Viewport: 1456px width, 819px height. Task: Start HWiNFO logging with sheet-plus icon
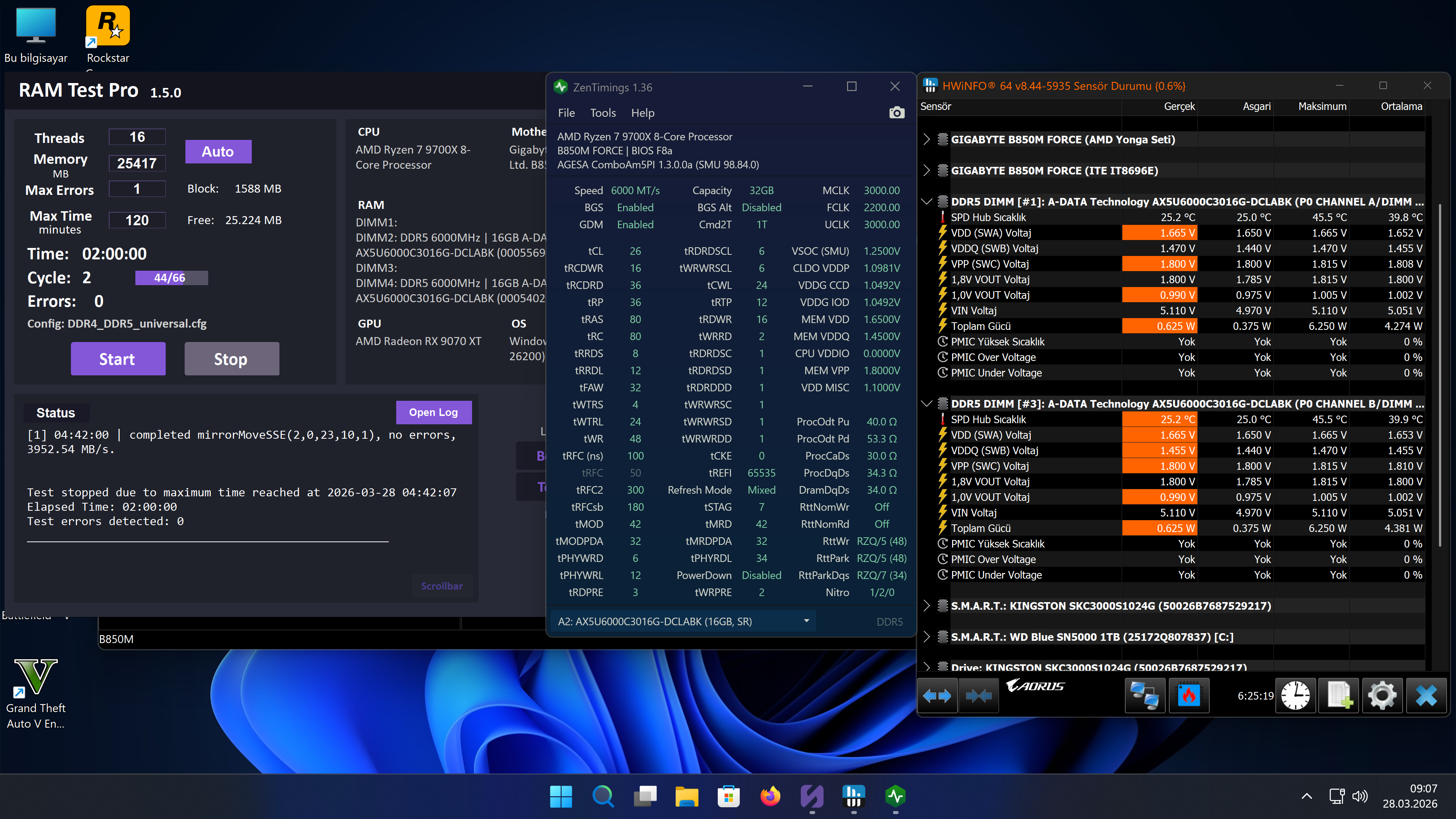(x=1339, y=696)
